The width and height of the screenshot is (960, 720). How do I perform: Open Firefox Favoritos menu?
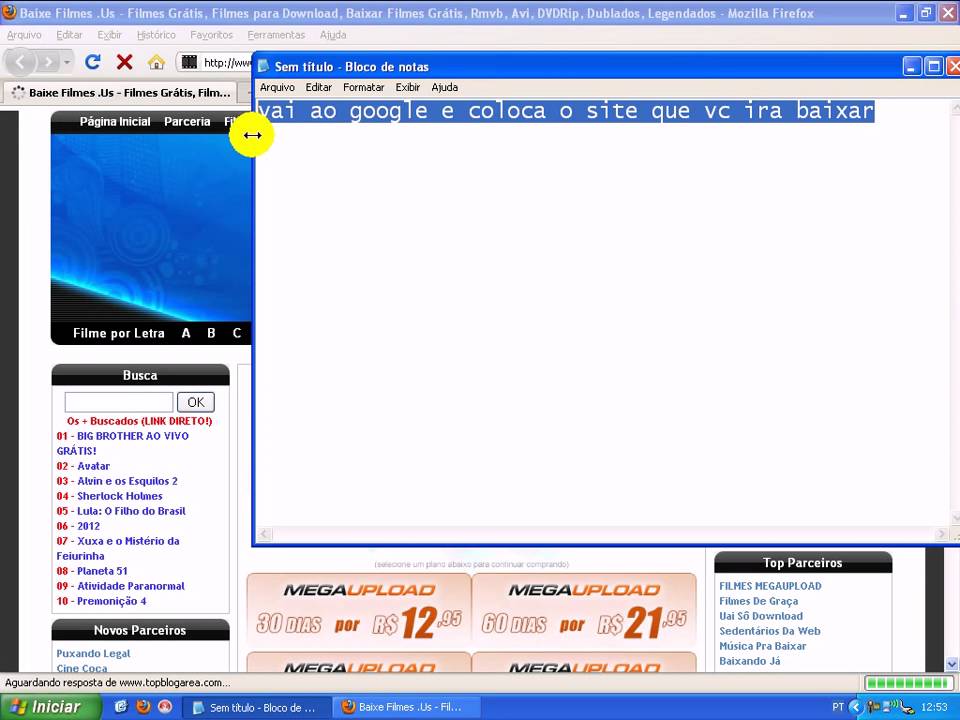point(211,35)
